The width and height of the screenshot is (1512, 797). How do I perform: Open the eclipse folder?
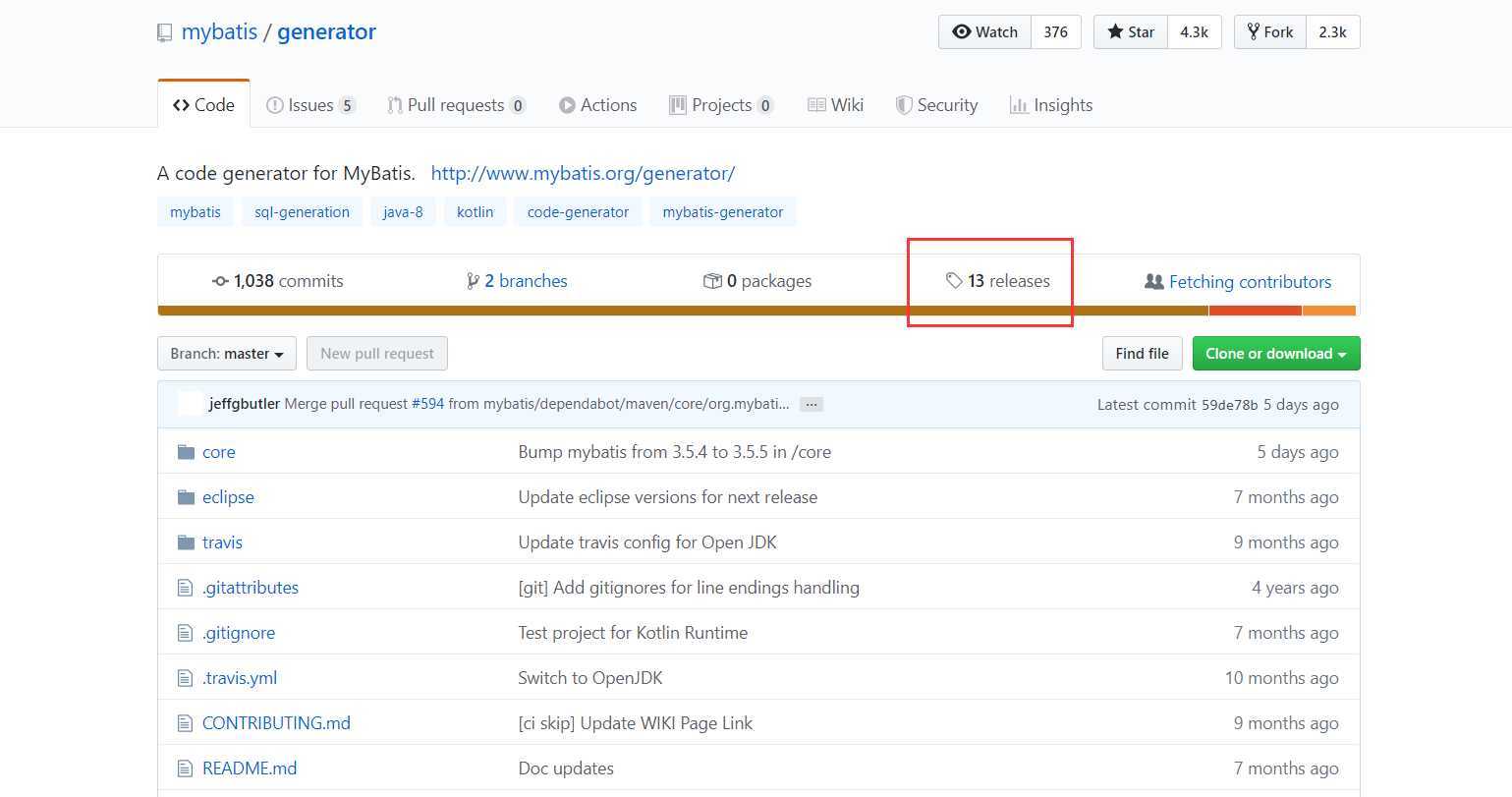point(228,497)
